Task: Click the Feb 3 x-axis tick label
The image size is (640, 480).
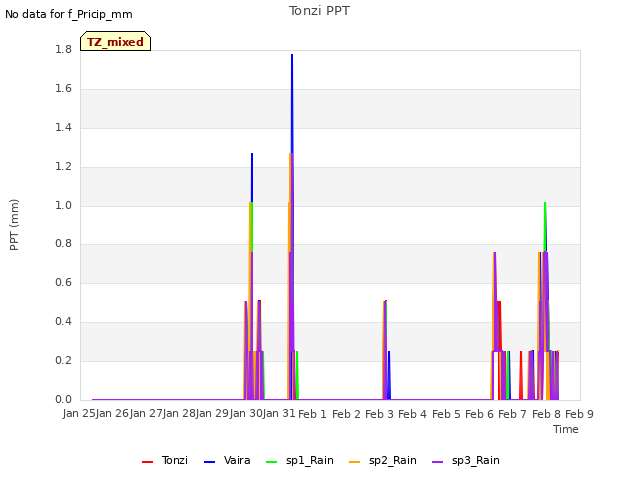Action: click(379, 414)
